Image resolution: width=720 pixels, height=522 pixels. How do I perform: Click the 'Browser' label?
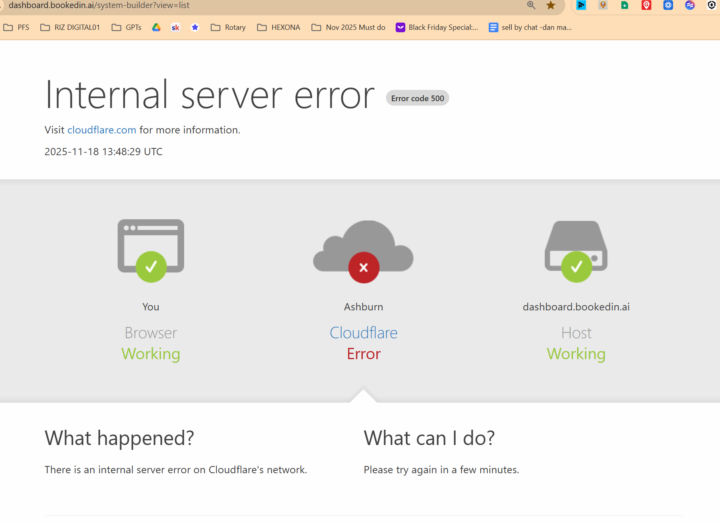tap(151, 333)
